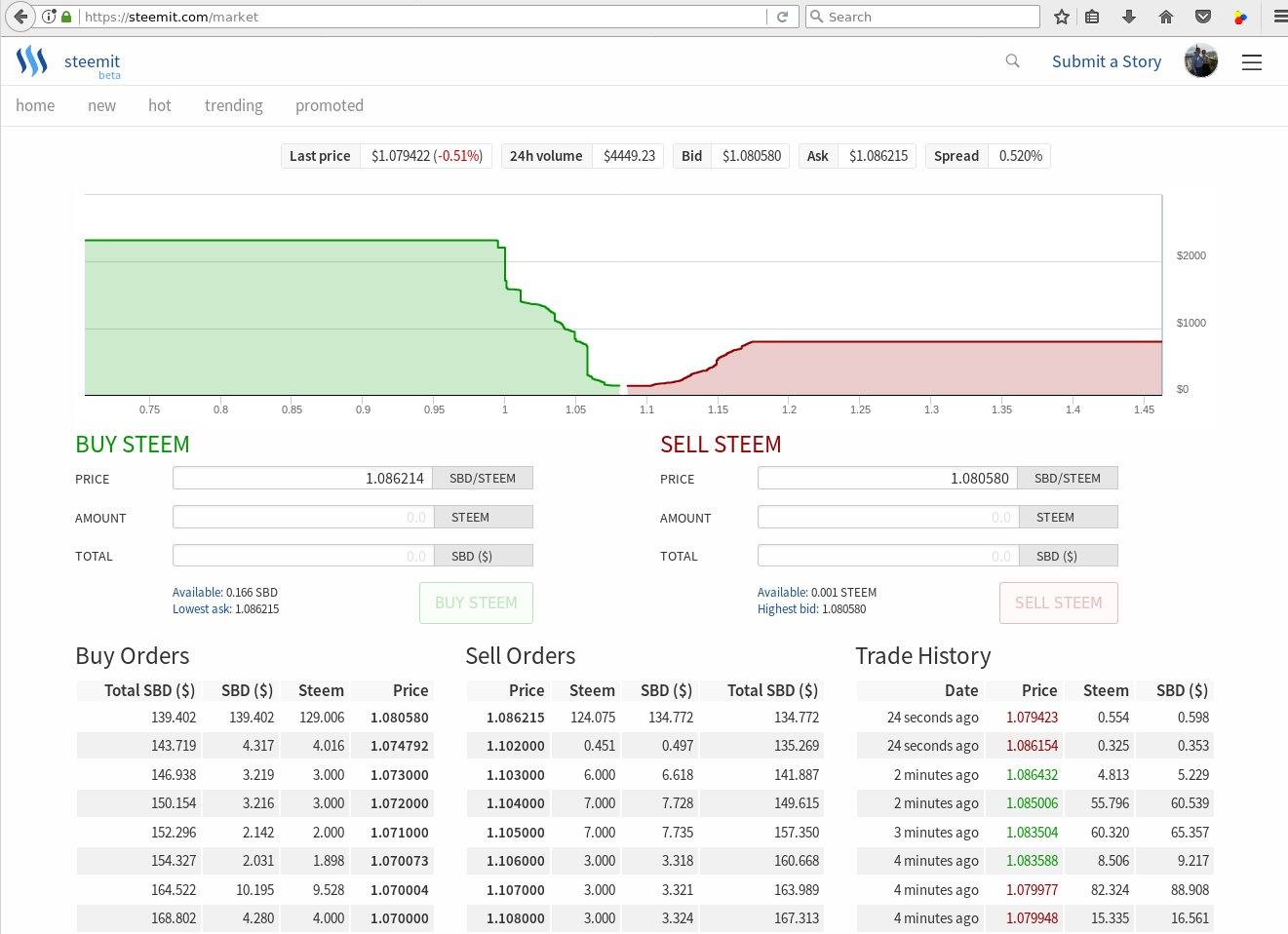Click Available link in sell form
This screenshot has height=934, width=1288.
coord(782,593)
